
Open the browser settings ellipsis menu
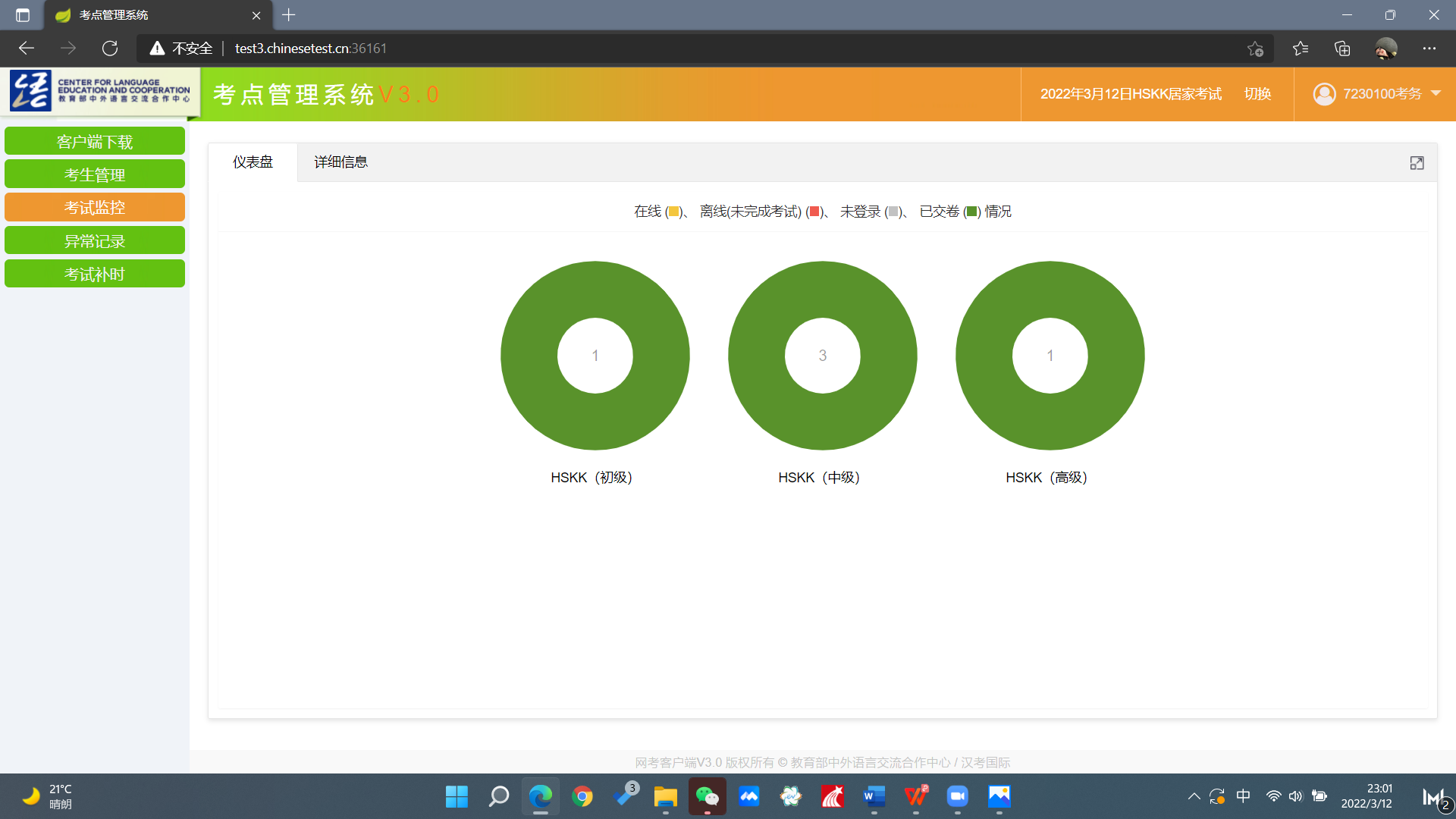(1429, 49)
